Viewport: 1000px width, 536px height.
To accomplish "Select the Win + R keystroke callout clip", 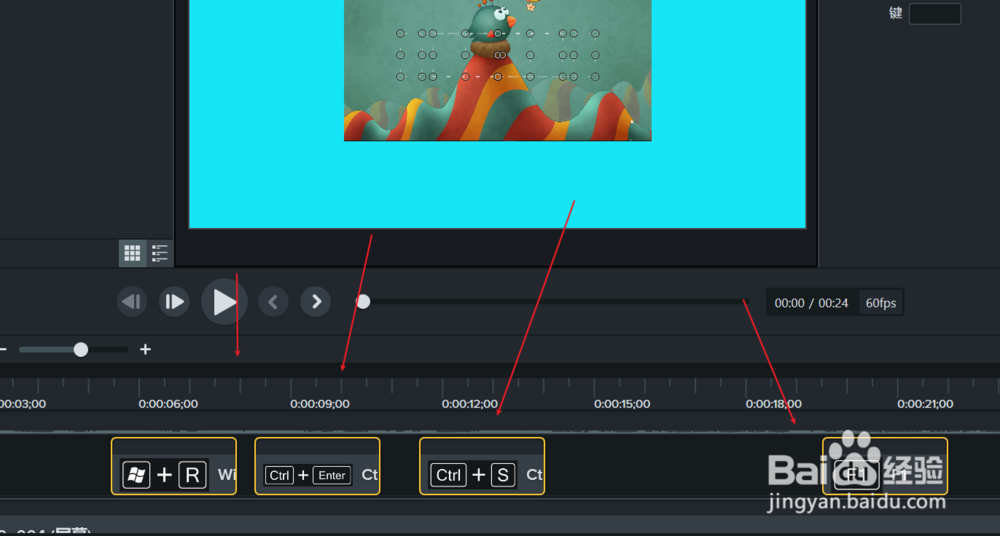I will click(x=173, y=466).
